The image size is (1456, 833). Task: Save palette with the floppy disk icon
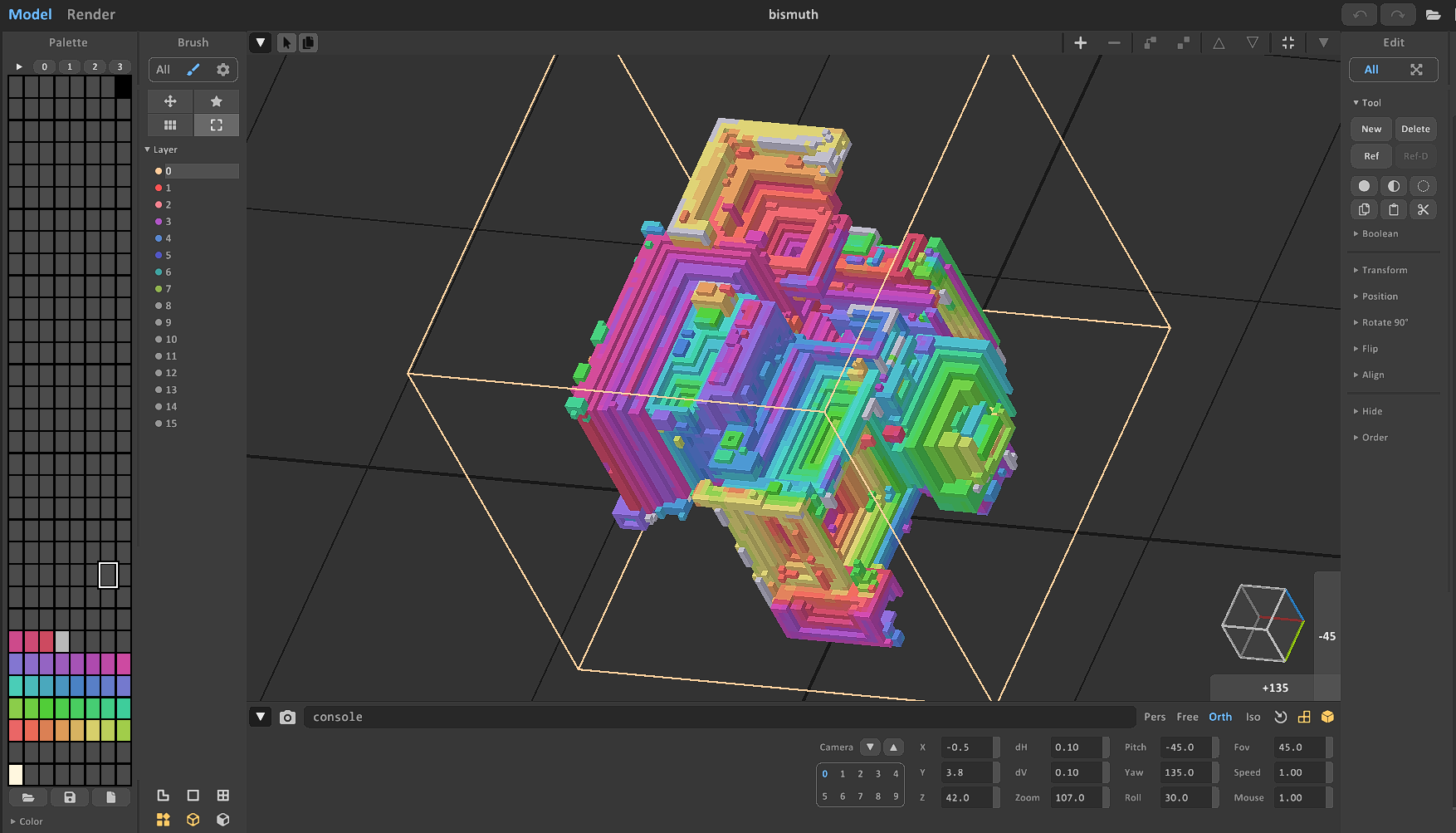pyautogui.click(x=70, y=797)
